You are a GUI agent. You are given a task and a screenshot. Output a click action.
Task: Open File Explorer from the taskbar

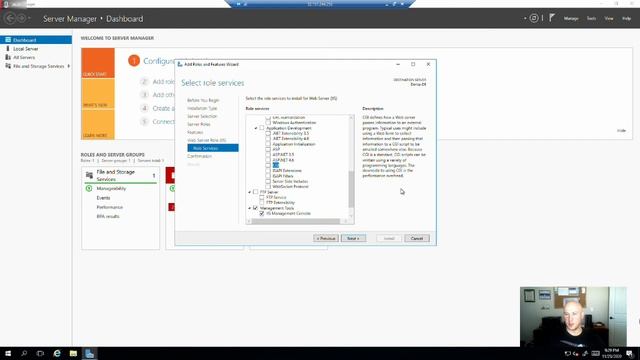click(73, 353)
